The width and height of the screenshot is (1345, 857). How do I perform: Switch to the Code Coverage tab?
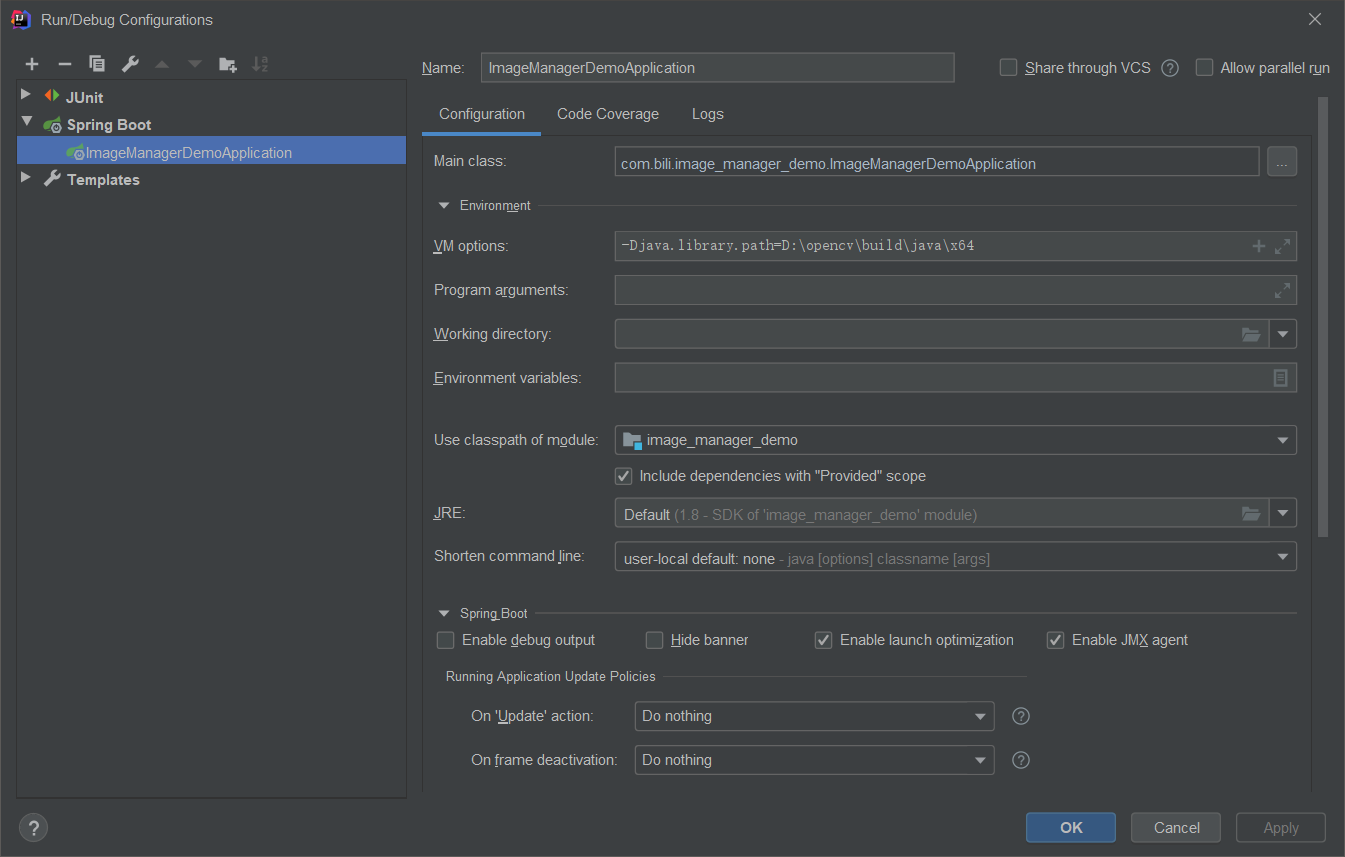(608, 114)
